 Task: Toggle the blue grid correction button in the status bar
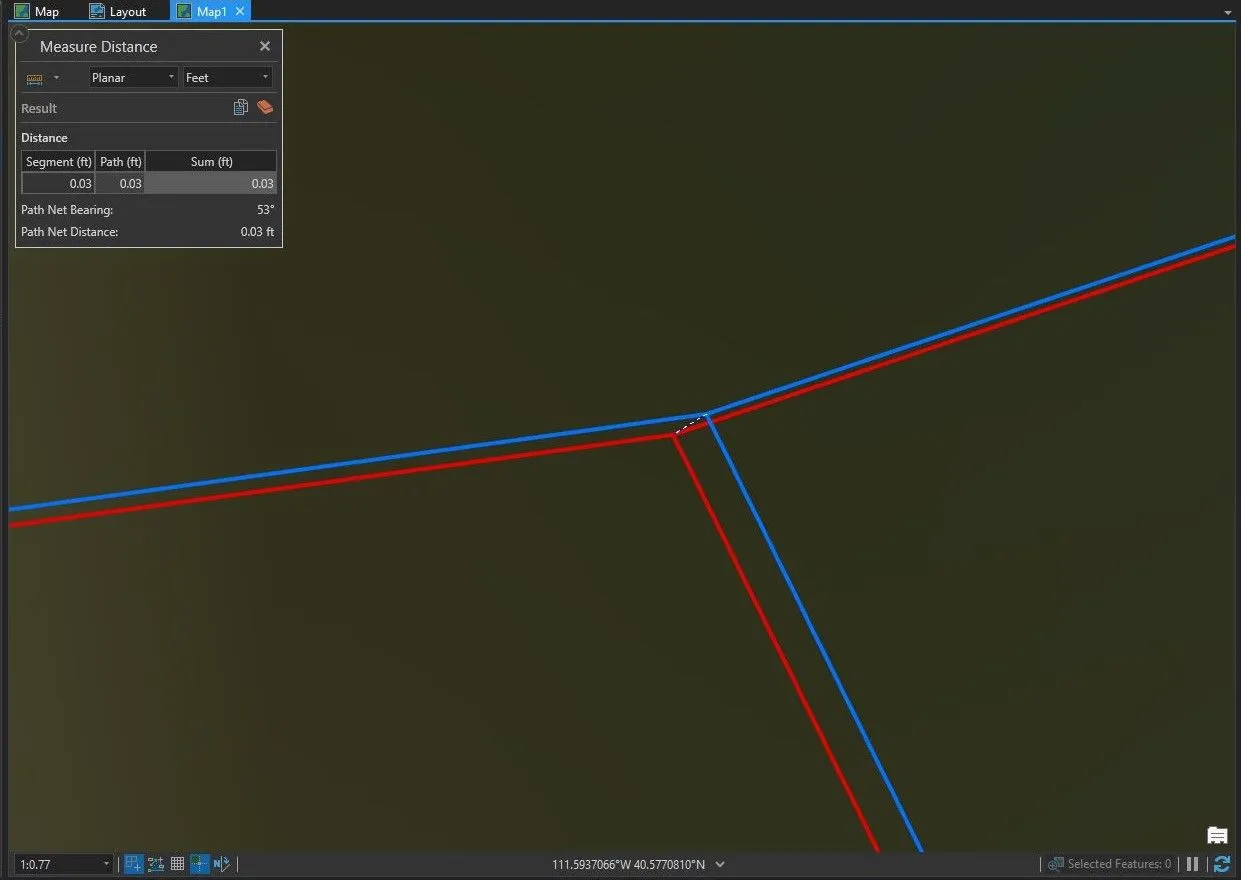(x=199, y=864)
